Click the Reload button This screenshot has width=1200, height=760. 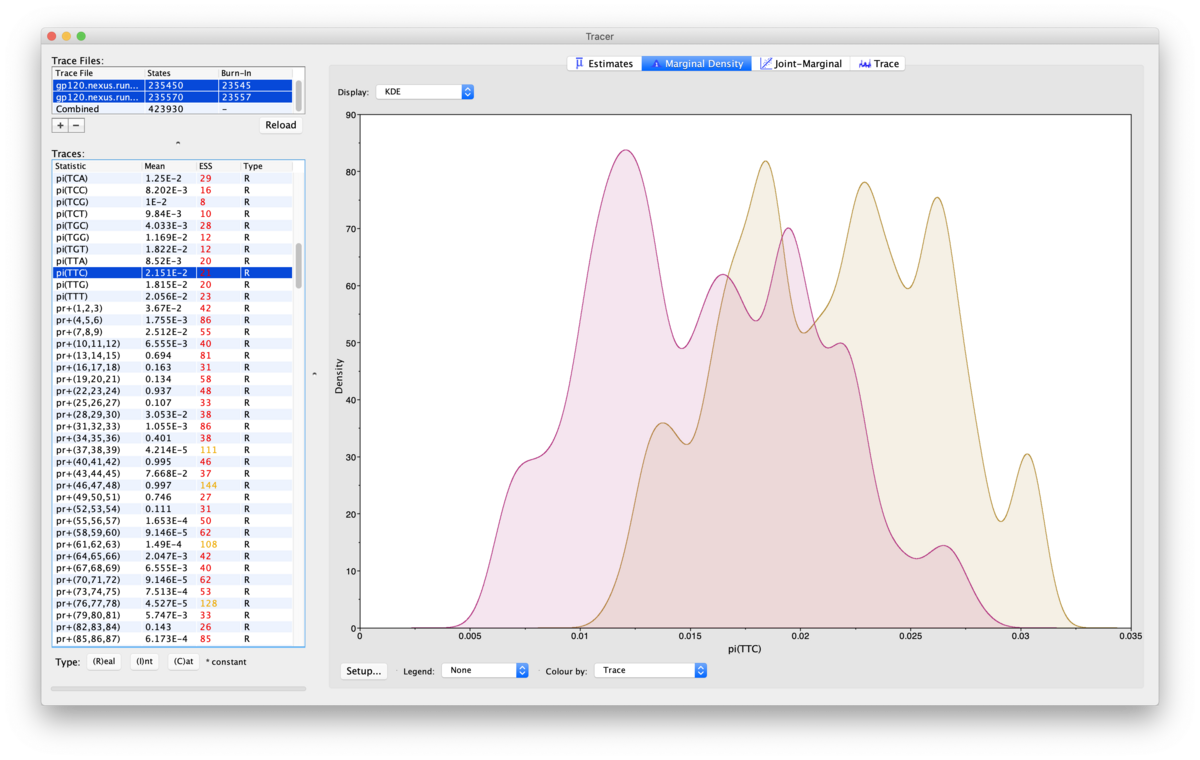pos(281,125)
